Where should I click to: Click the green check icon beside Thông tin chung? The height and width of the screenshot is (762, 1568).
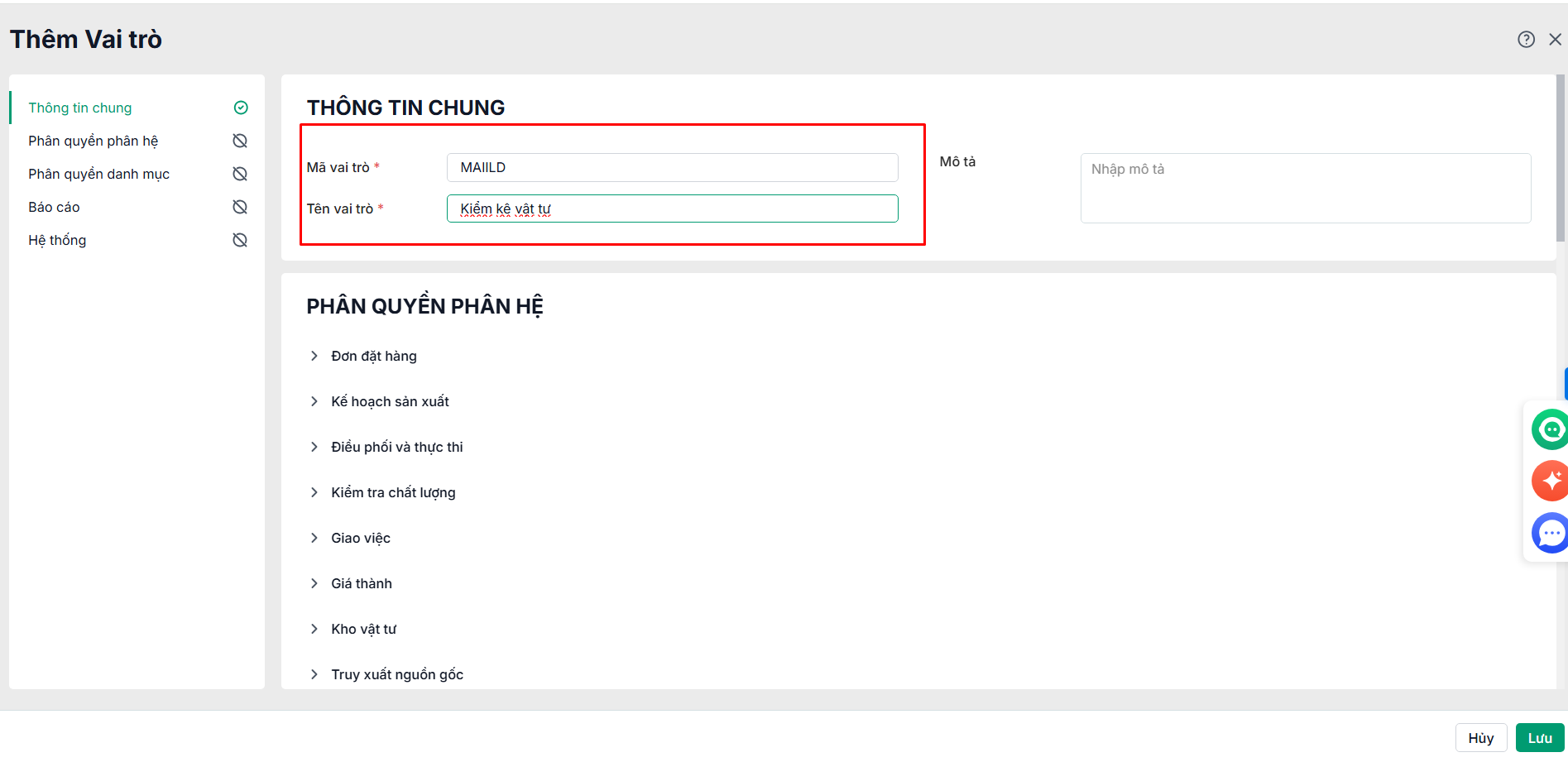pyautogui.click(x=241, y=108)
